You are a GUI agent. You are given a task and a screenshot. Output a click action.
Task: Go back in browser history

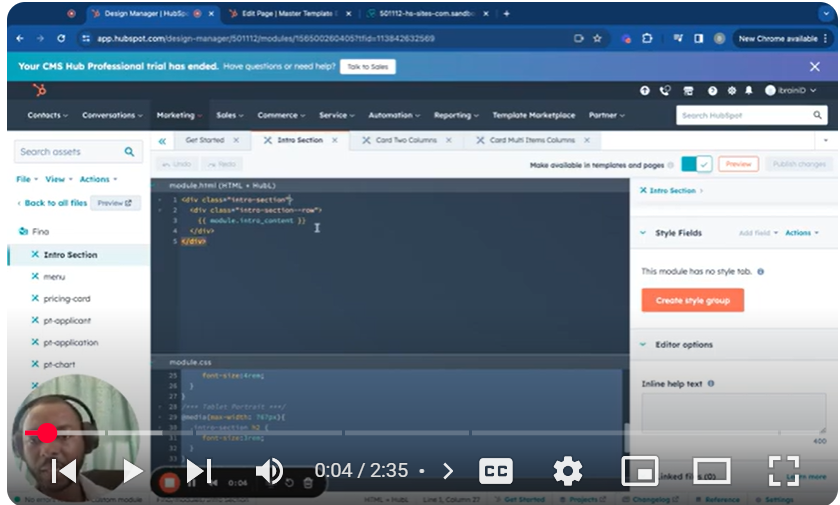20,39
